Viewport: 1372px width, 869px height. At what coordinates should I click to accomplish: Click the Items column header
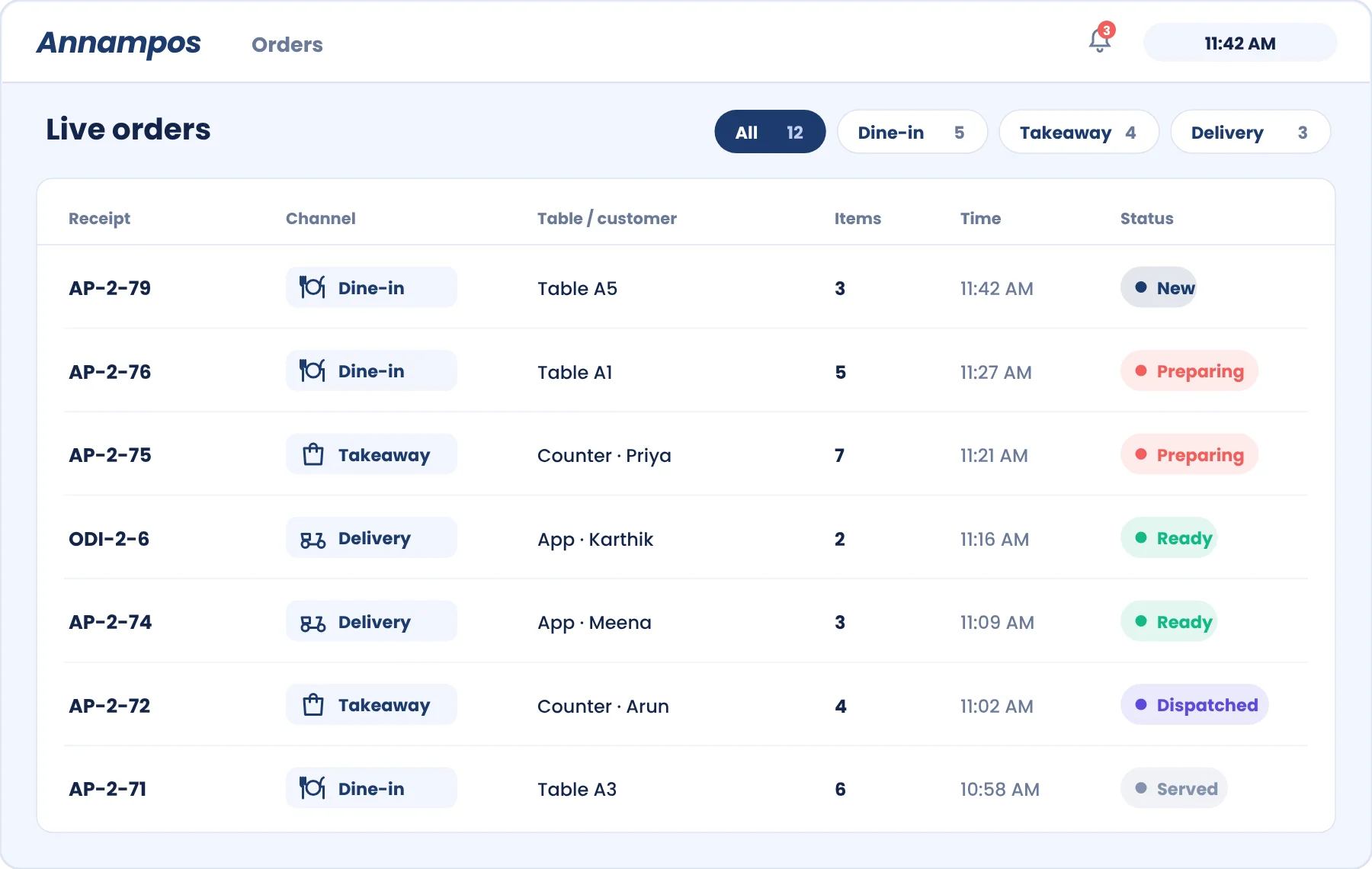857,219
